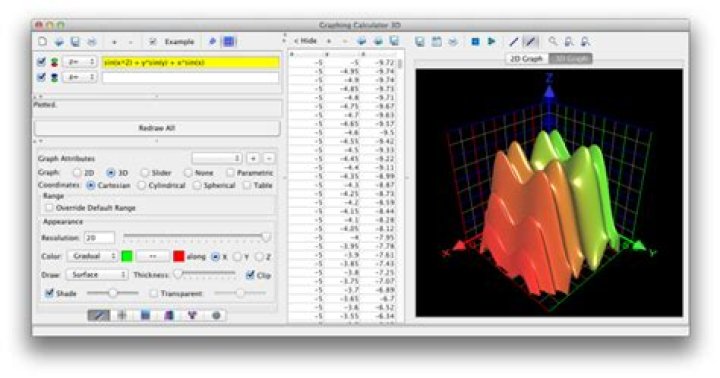Click the New file icon in left toolbar

point(43,42)
